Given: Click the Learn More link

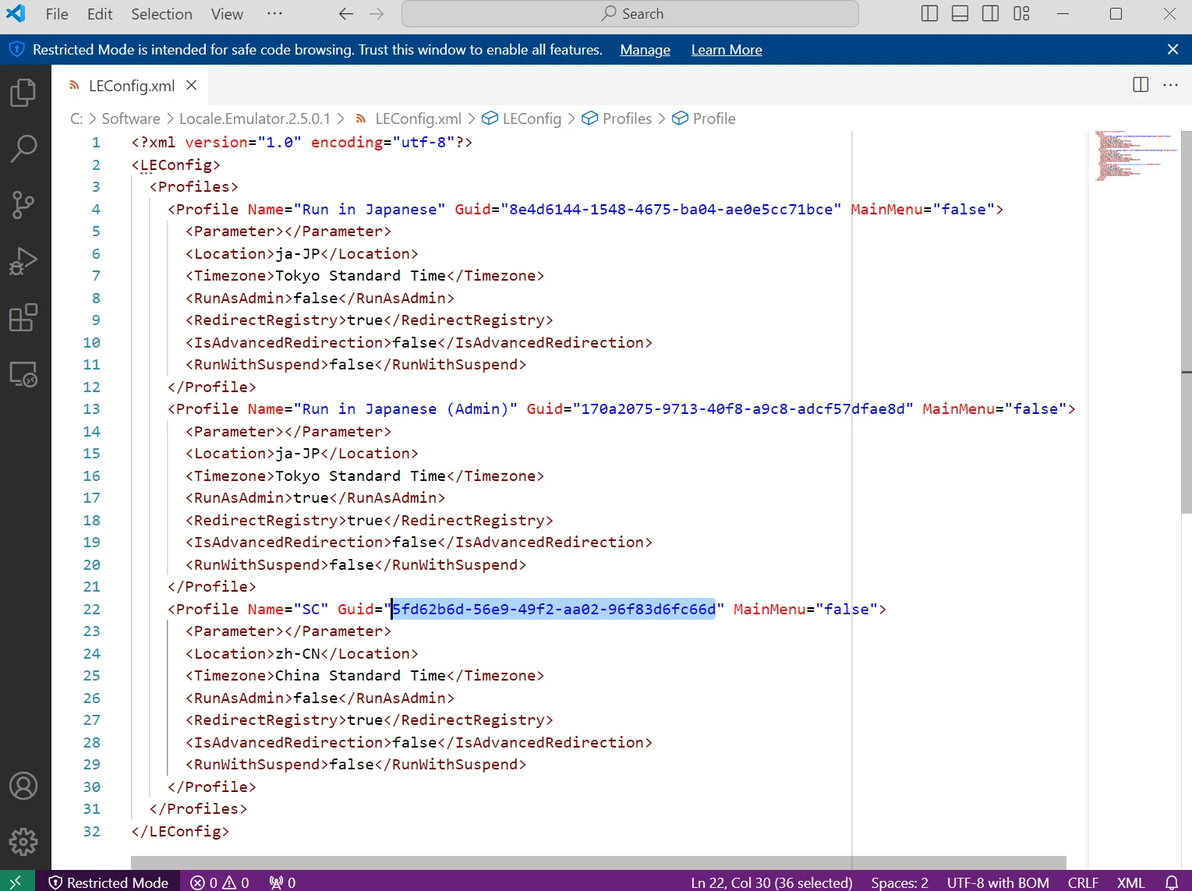Looking at the screenshot, I should [x=726, y=49].
